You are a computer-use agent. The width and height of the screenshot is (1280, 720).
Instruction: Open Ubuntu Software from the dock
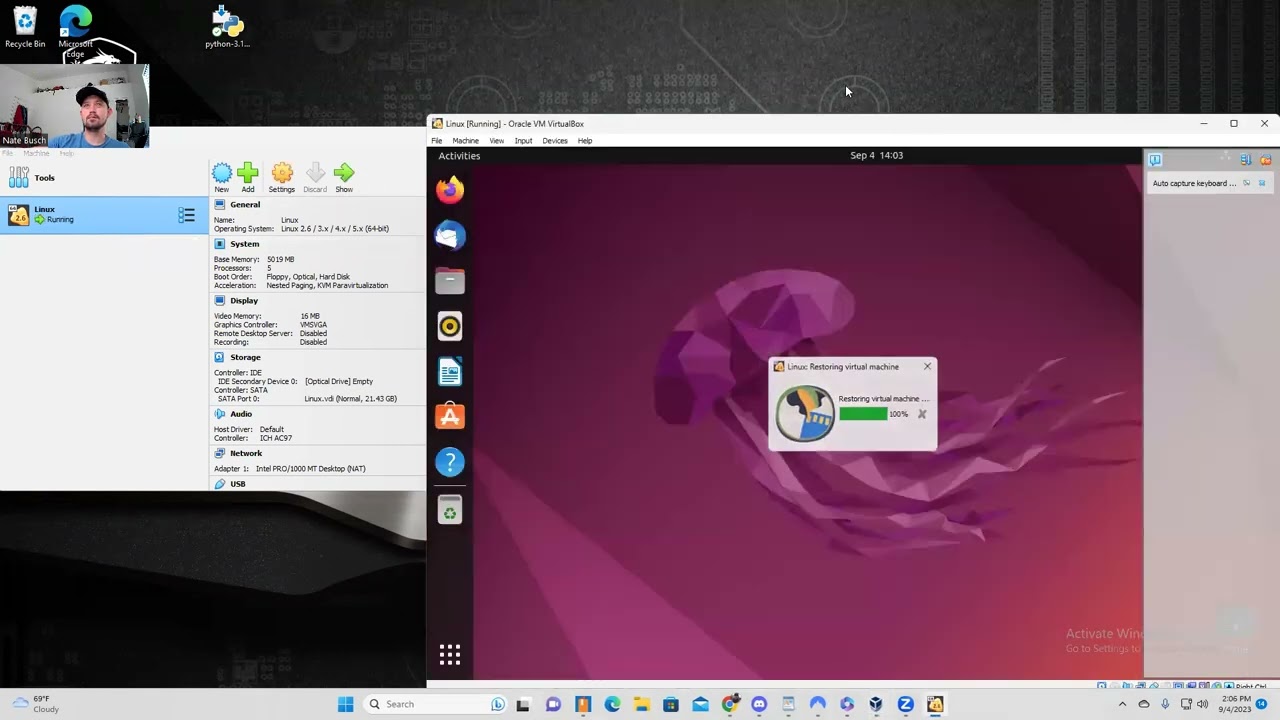point(450,417)
